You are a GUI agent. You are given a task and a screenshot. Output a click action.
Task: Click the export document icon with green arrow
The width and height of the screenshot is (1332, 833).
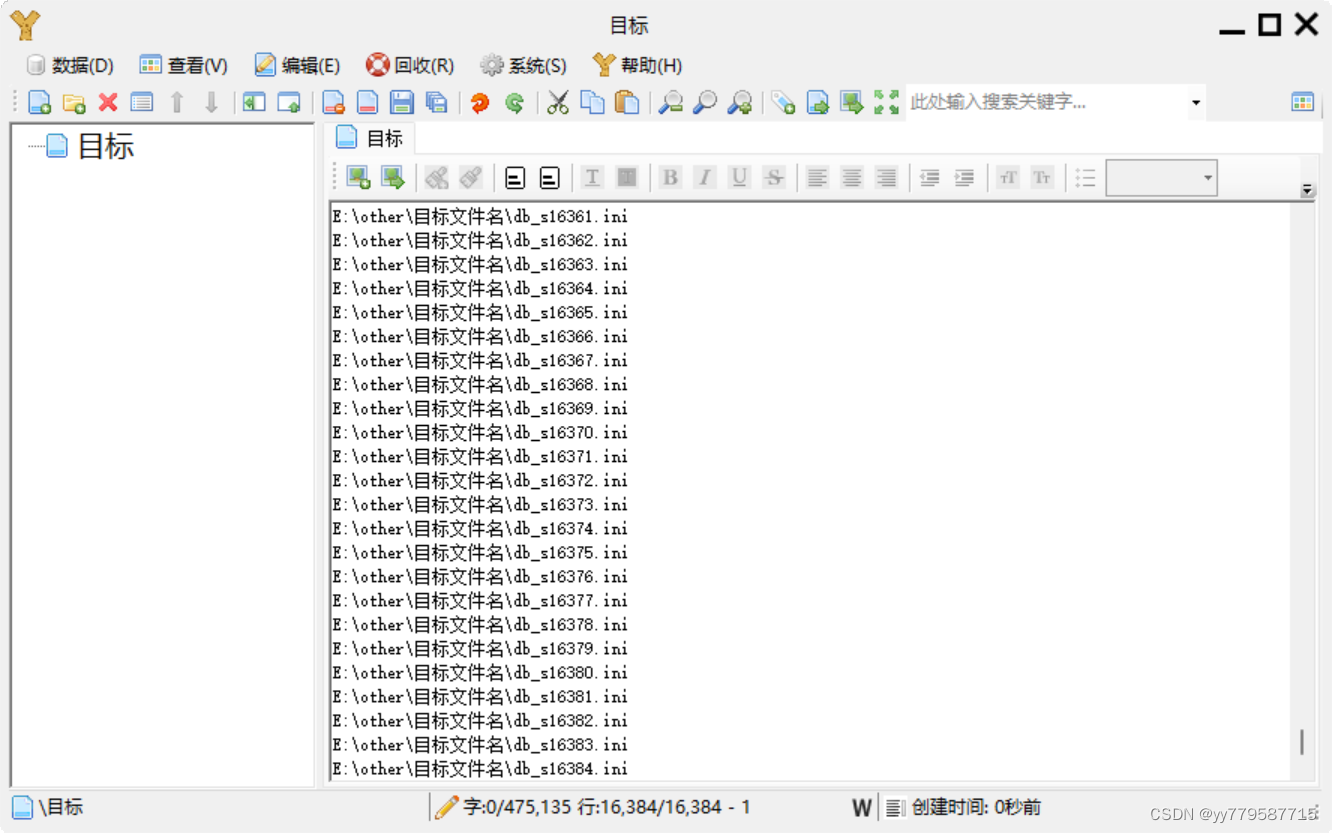[x=818, y=102]
